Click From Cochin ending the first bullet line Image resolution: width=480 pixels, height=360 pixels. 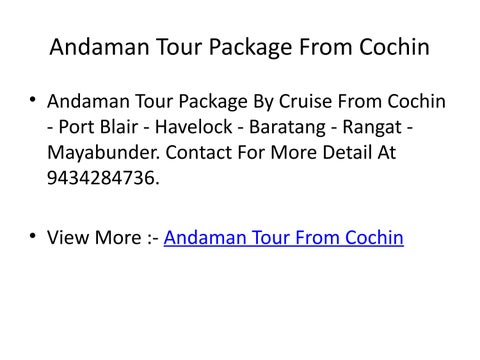coord(392,101)
